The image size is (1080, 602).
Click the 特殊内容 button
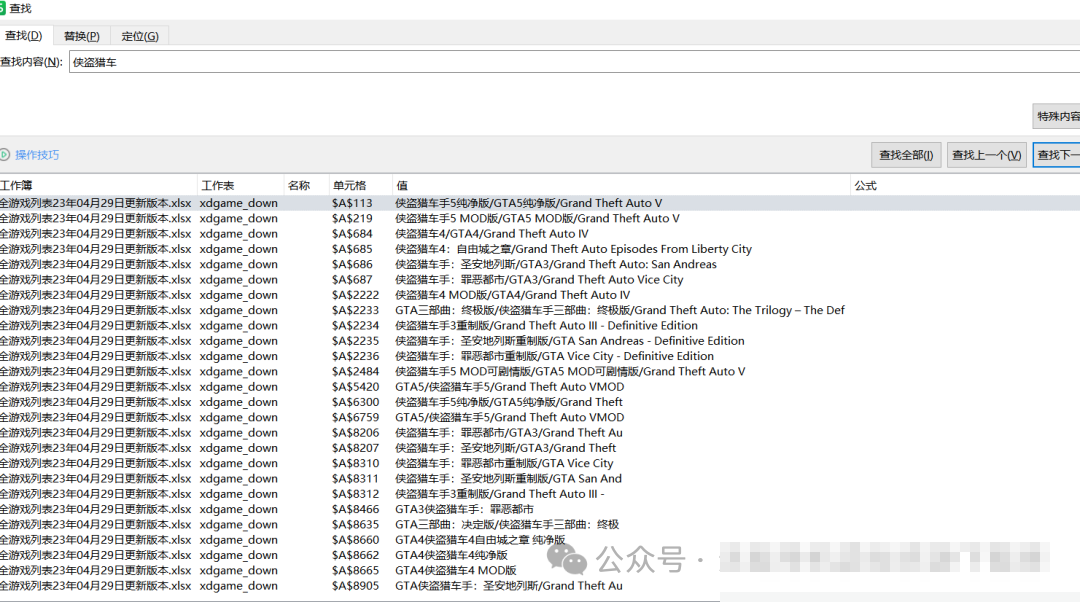click(x=1057, y=116)
